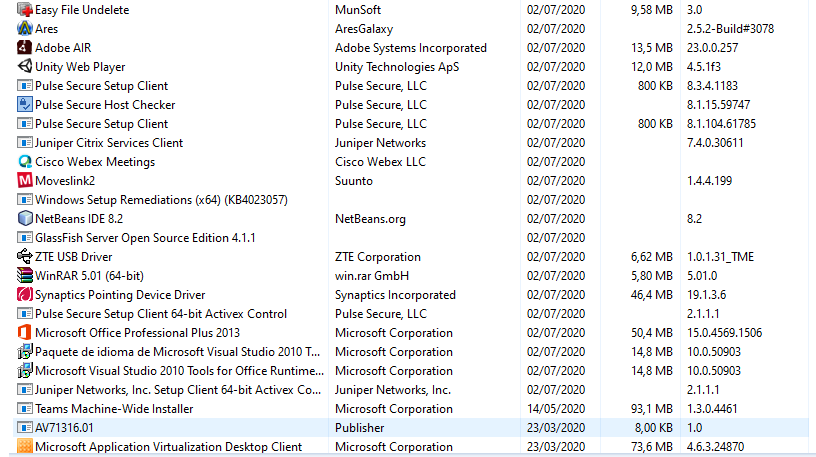
Task: Select the Easy File Undelete program name
Action: [82, 10]
